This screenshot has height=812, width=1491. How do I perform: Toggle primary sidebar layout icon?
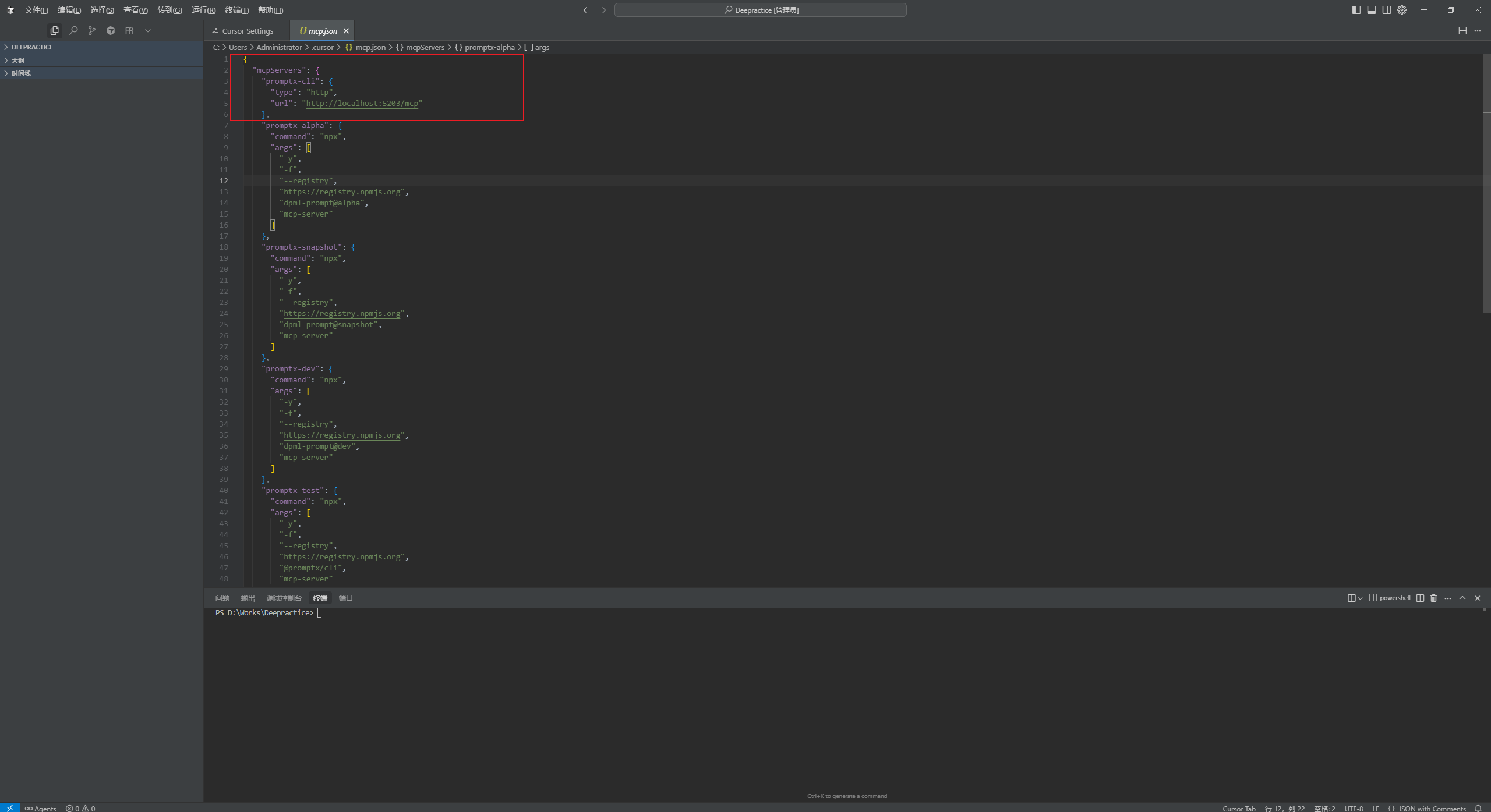(1356, 10)
